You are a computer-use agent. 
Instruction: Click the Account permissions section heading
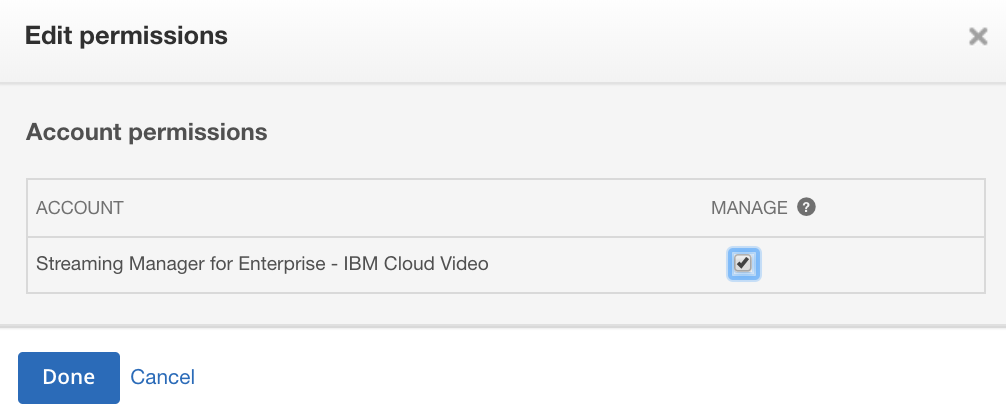pyautogui.click(x=146, y=132)
